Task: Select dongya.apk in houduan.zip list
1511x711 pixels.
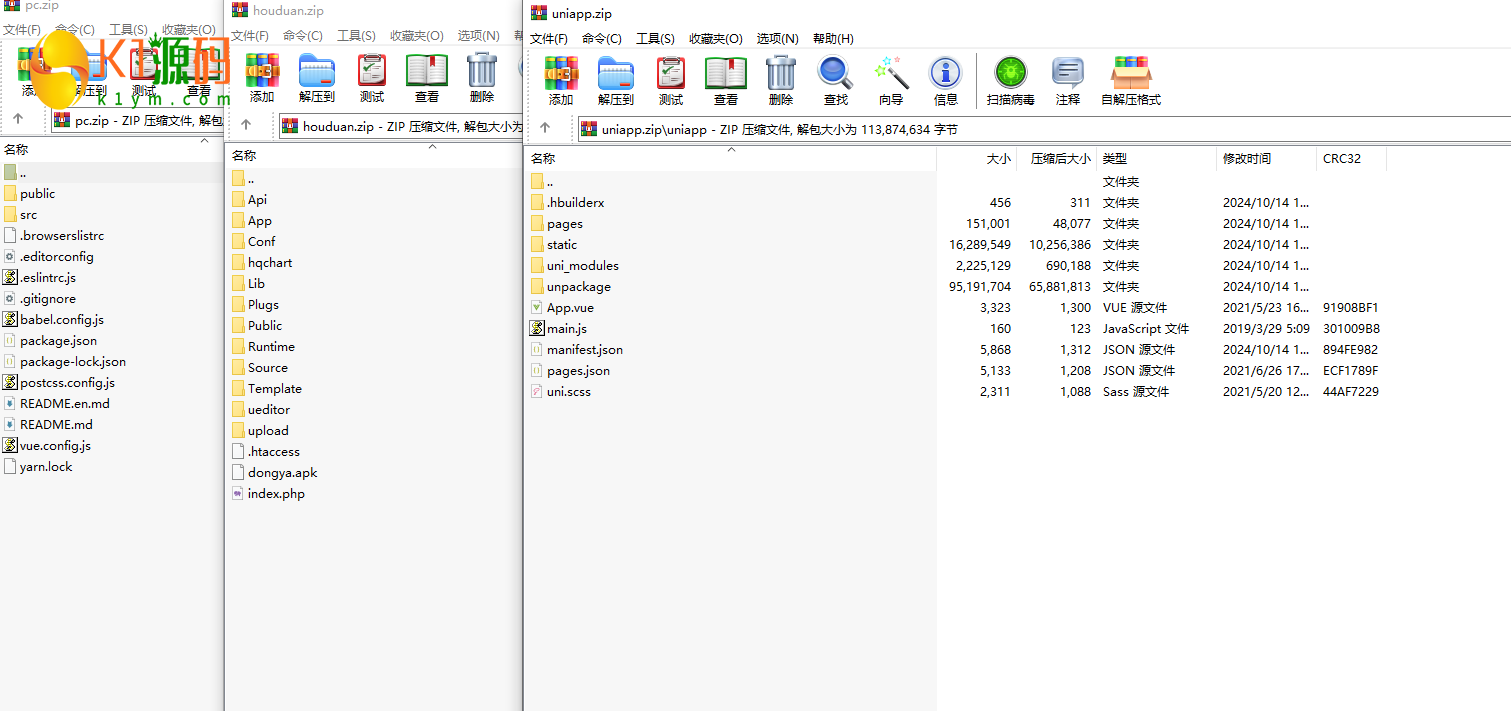Action: point(282,473)
